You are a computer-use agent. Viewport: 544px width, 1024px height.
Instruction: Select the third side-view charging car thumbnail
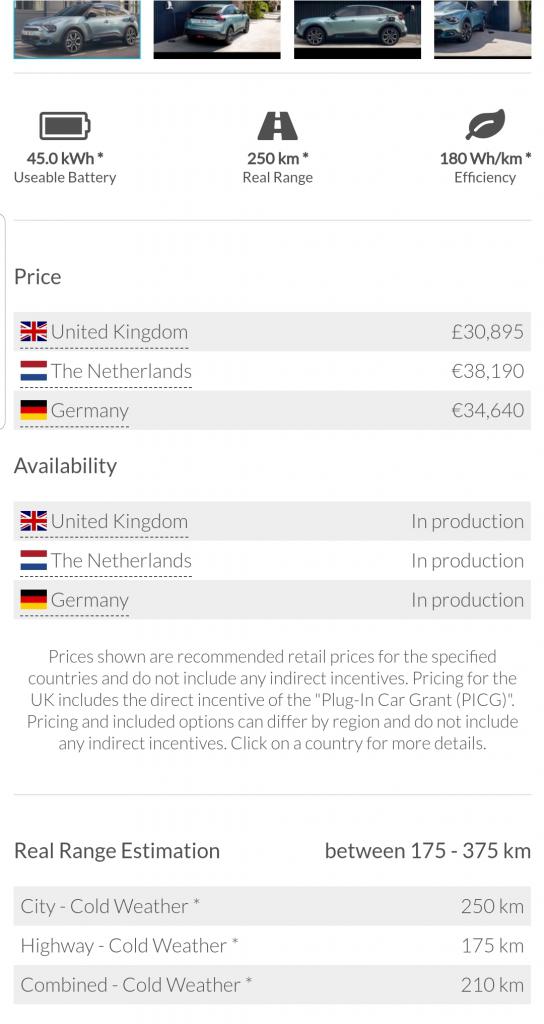click(x=357, y=29)
